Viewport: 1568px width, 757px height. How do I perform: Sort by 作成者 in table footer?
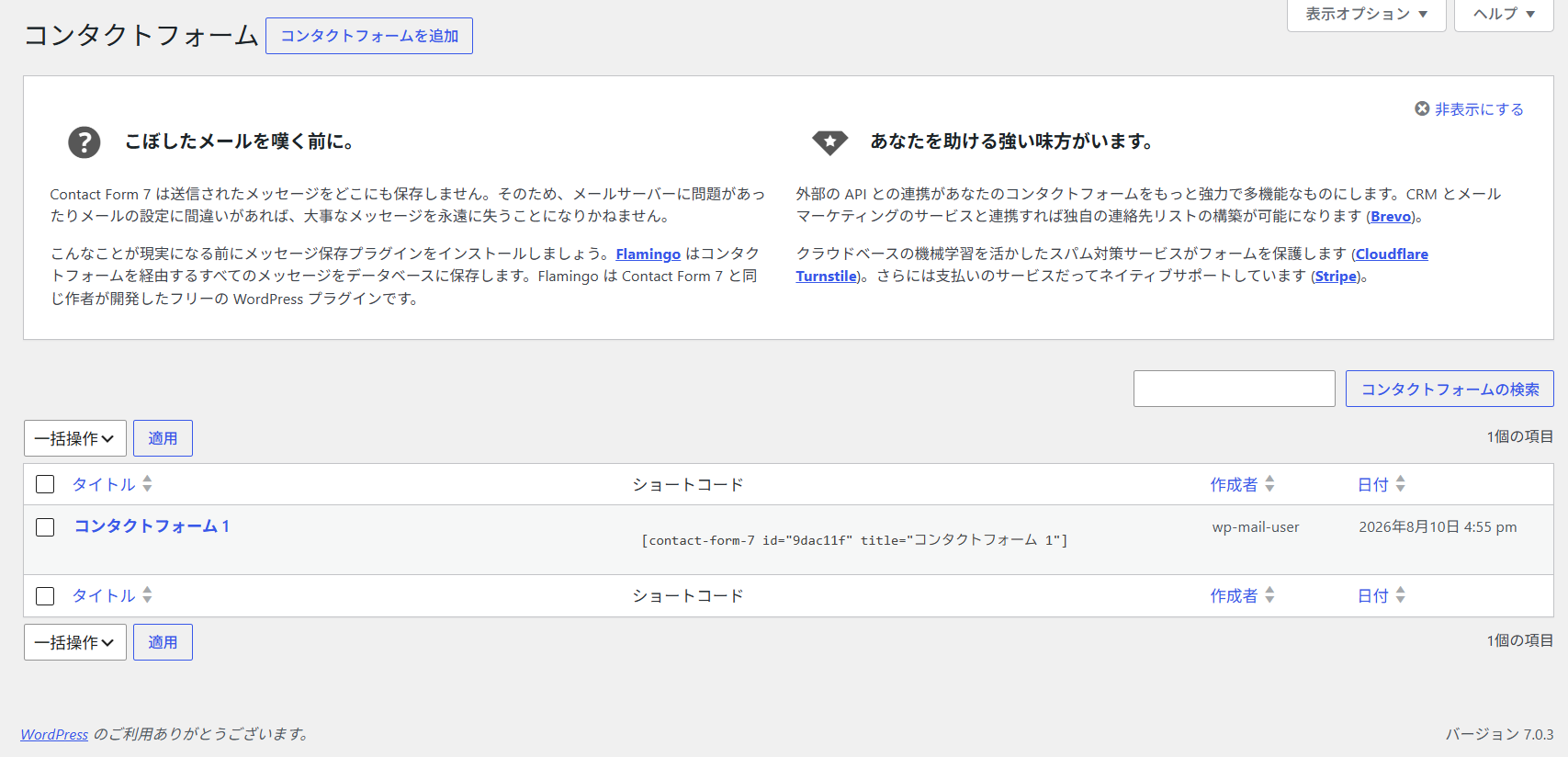pyautogui.click(x=1234, y=595)
